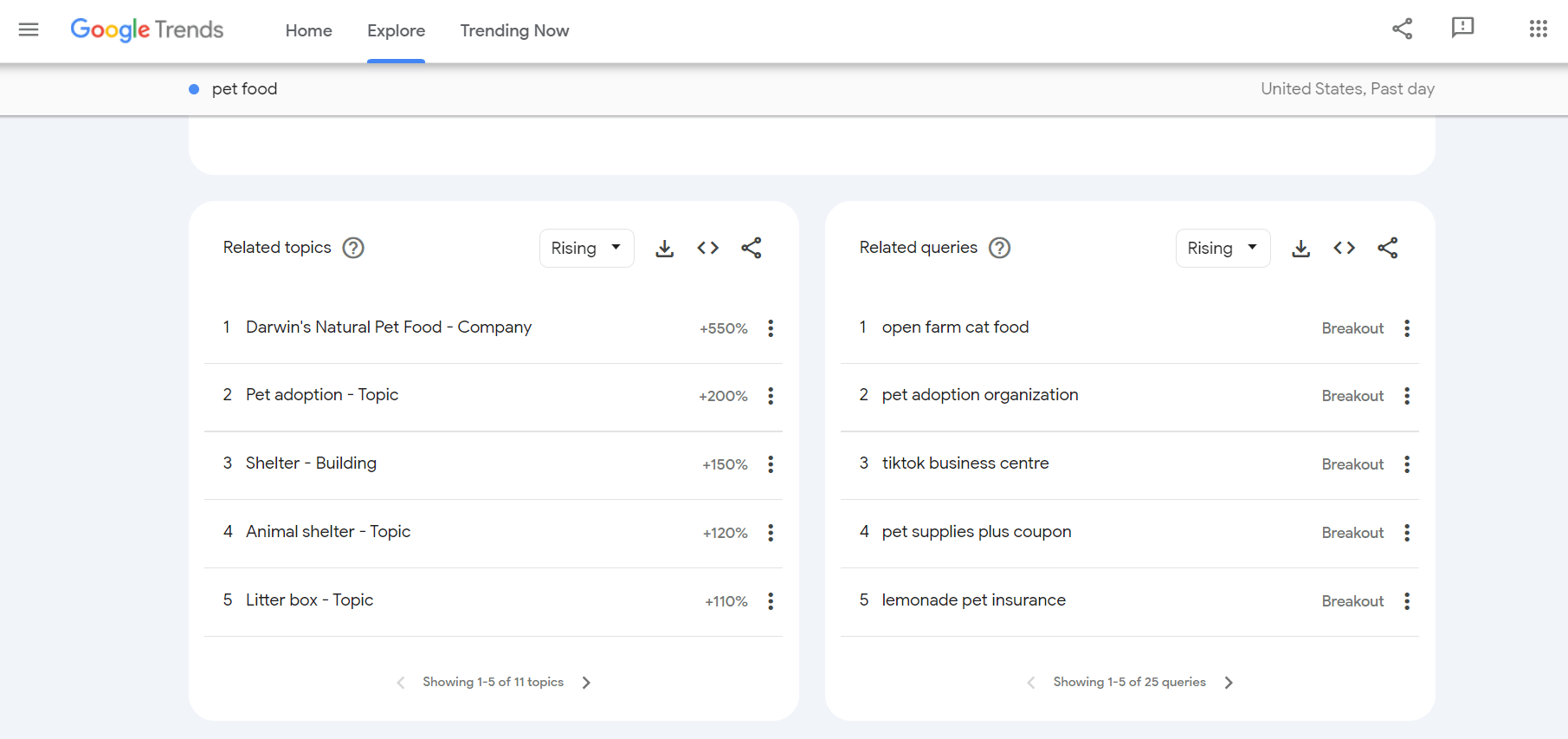The width and height of the screenshot is (1568, 739).
Task: Share the Related queries card
Action: pyautogui.click(x=1388, y=248)
